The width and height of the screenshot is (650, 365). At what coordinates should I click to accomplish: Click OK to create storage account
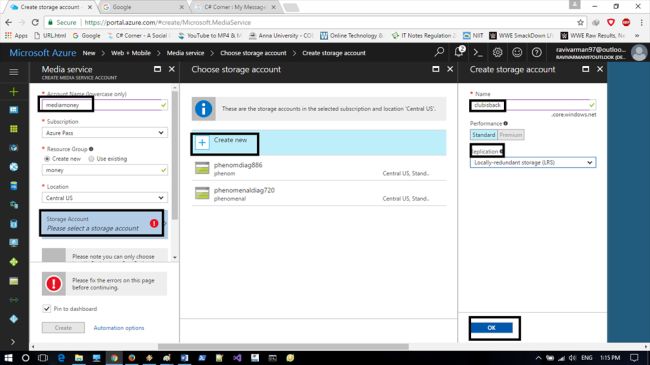click(492, 328)
